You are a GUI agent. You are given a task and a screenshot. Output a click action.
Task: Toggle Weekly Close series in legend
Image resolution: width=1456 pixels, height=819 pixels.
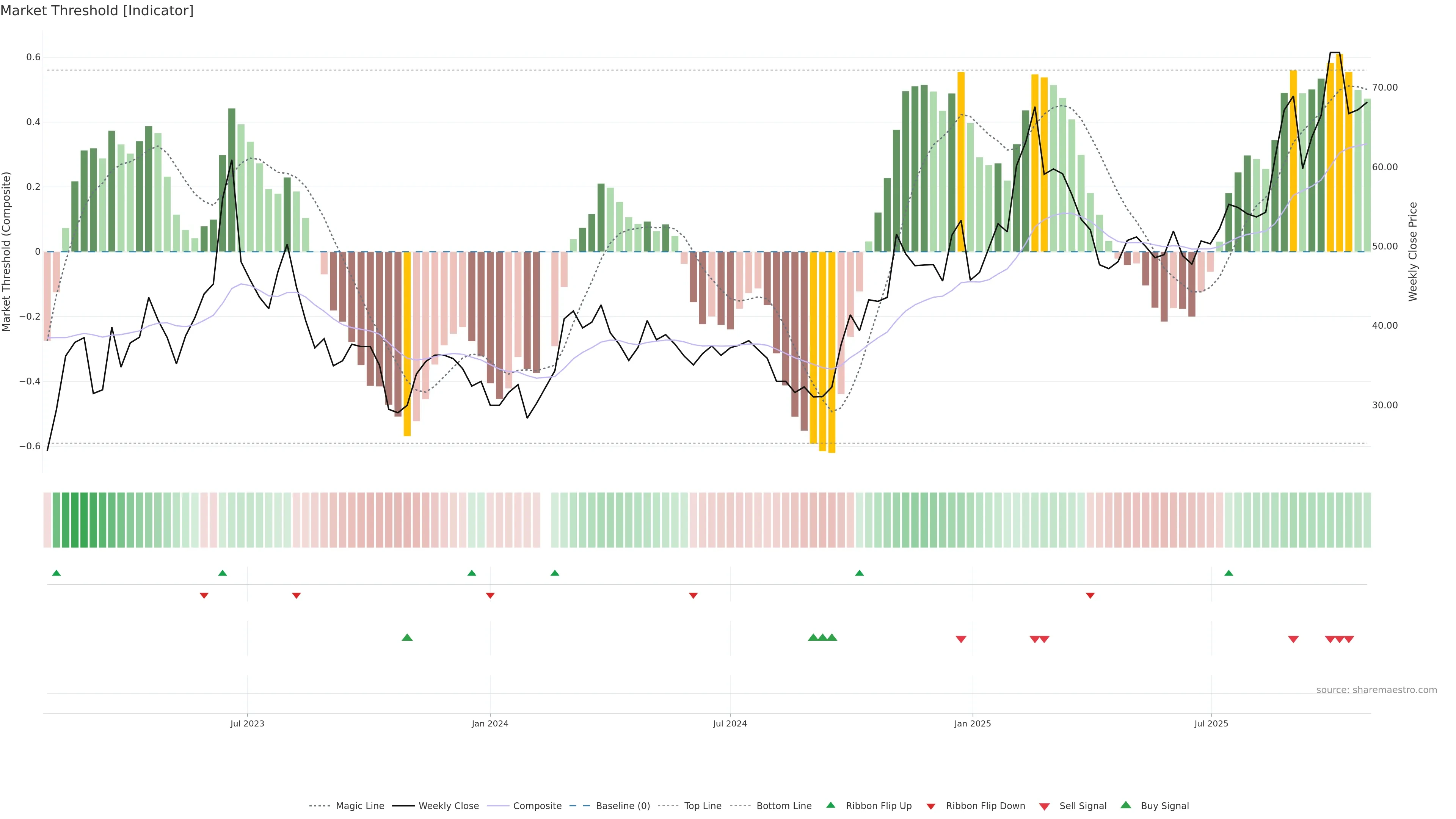click(448, 806)
